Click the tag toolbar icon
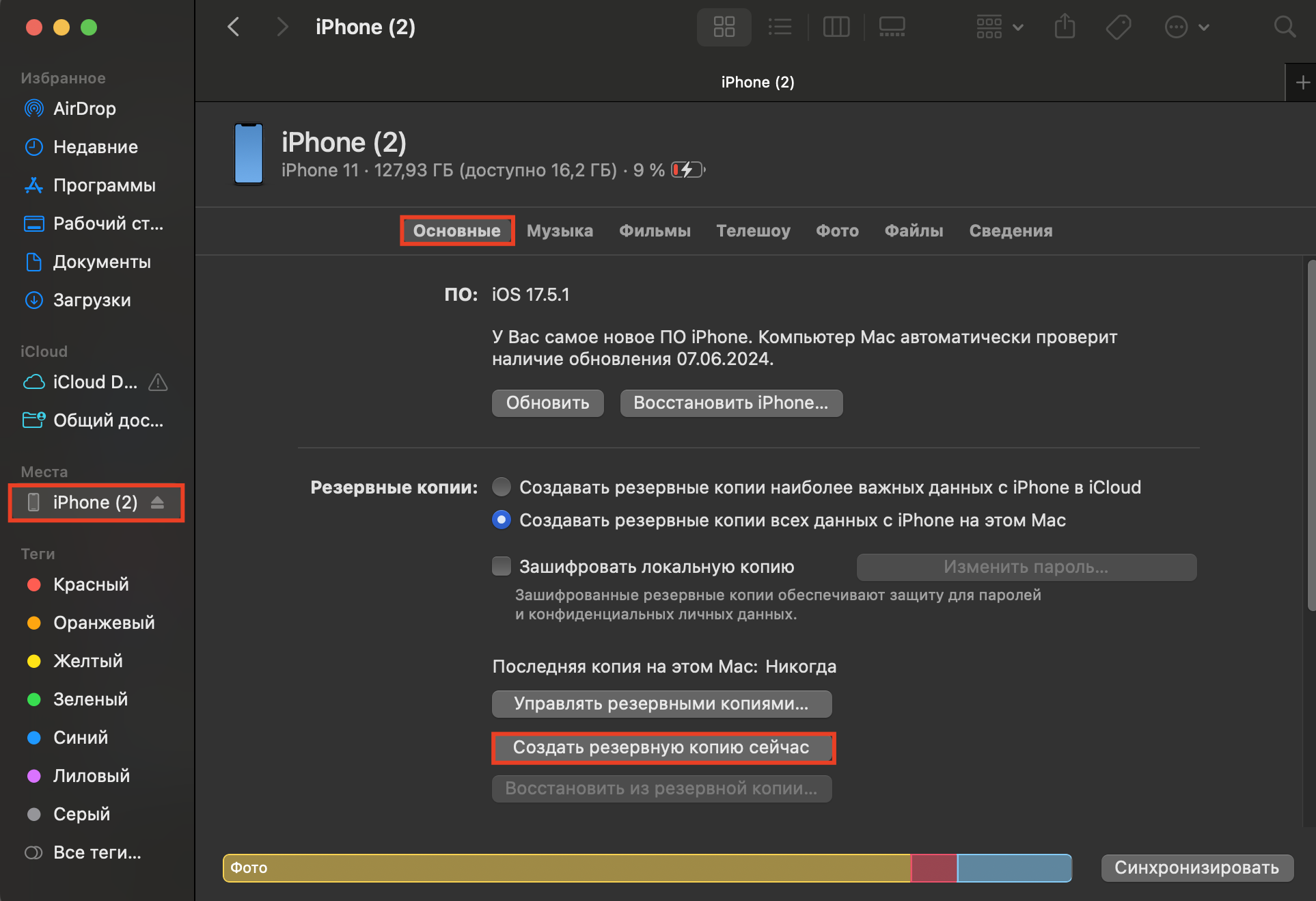The height and width of the screenshot is (901, 1316). [x=1119, y=27]
